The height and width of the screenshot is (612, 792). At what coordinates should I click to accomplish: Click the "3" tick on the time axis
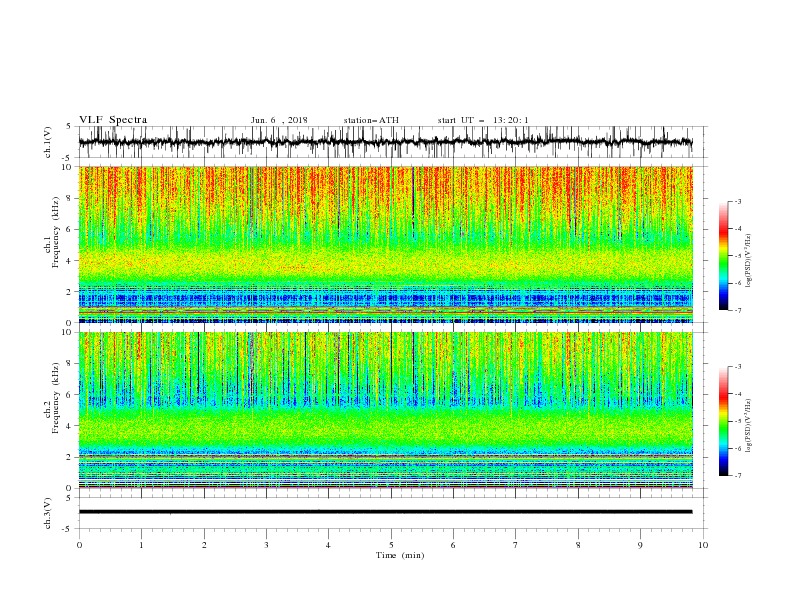(266, 545)
